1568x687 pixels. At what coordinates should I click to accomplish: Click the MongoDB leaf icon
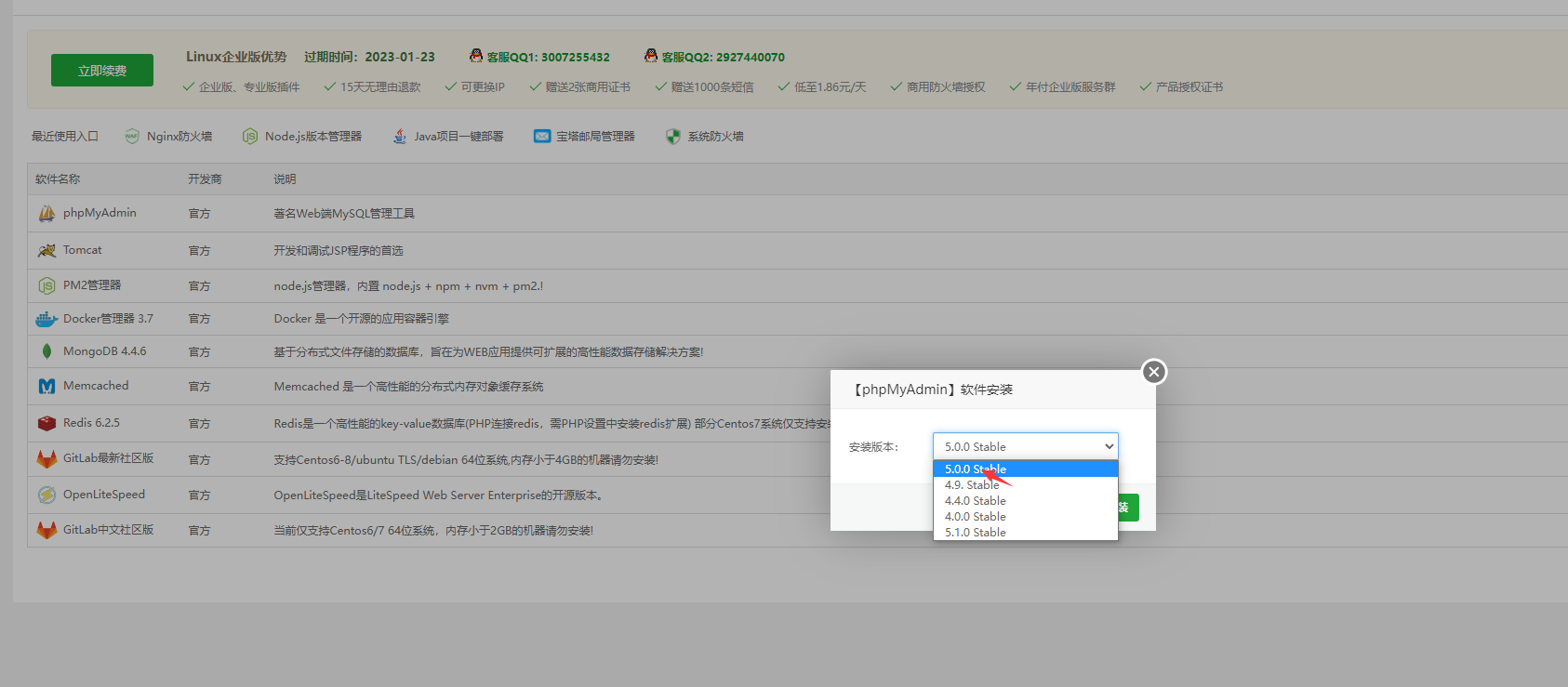pos(47,351)
